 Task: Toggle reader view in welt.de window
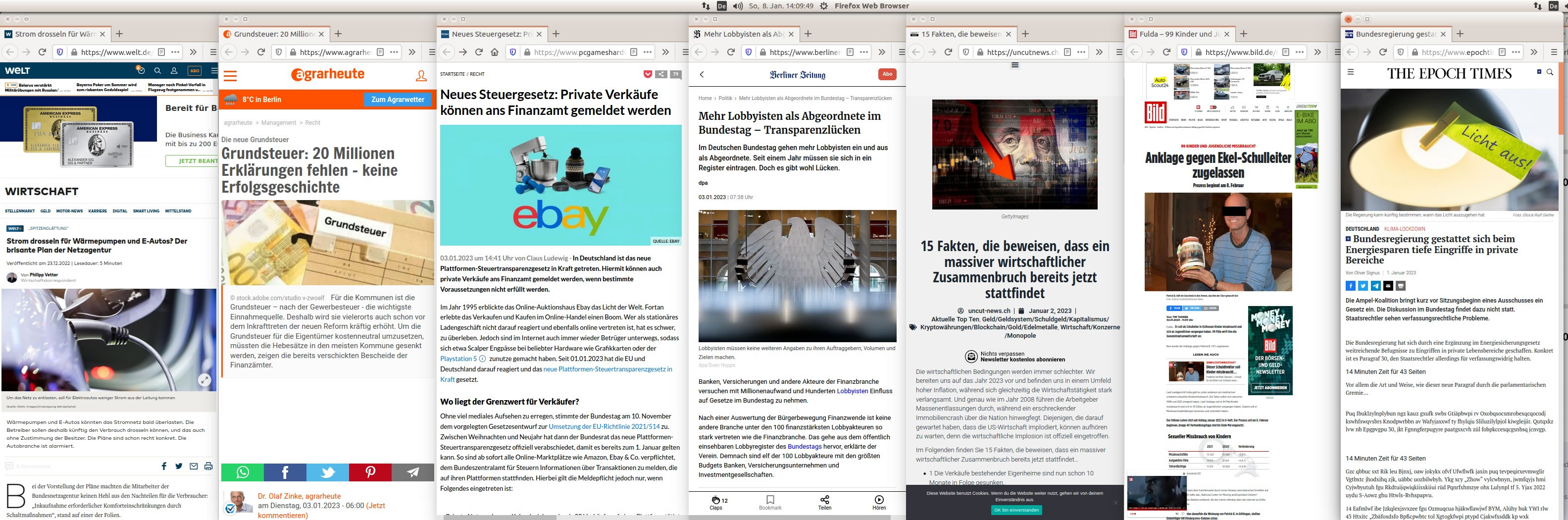[x=161, y=52]
